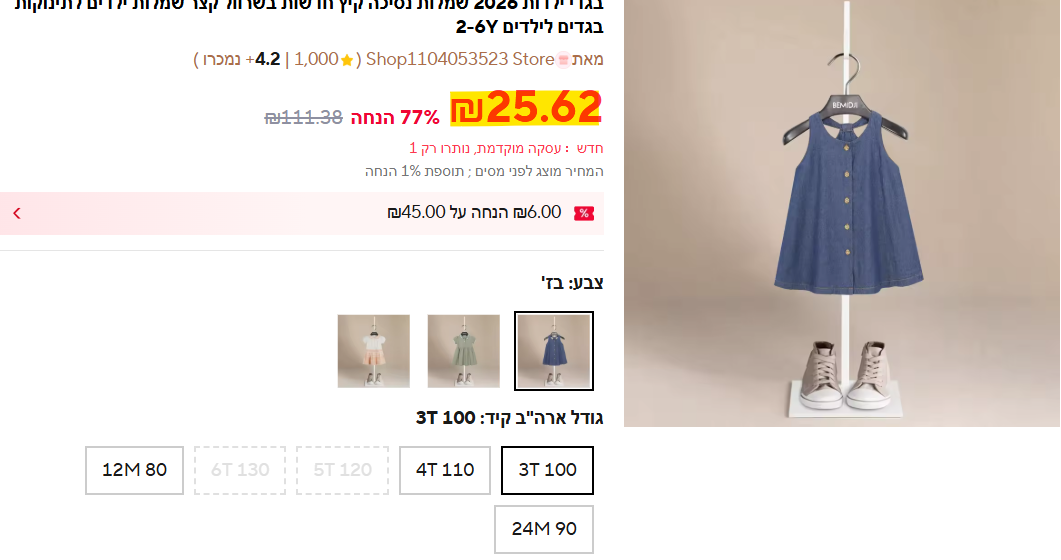The height and width of the screenshot is (560, 1061).
Task: Choose size 4T 110
Action: click(x=445, y=470)
